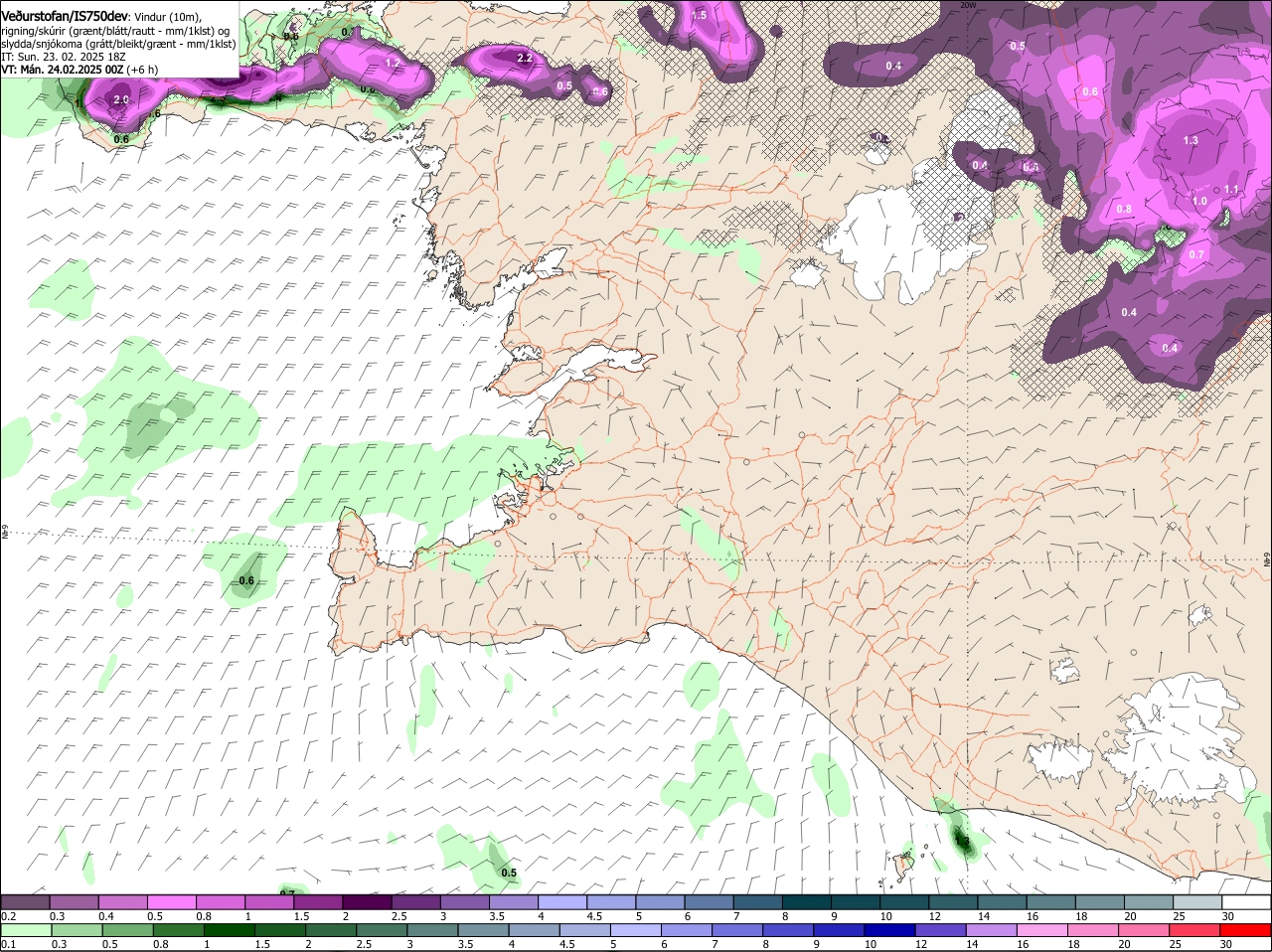This screenshot has height=952, width=1272.
Task: Click the '0.1' label on the rain scale
Action: point(8,944)
